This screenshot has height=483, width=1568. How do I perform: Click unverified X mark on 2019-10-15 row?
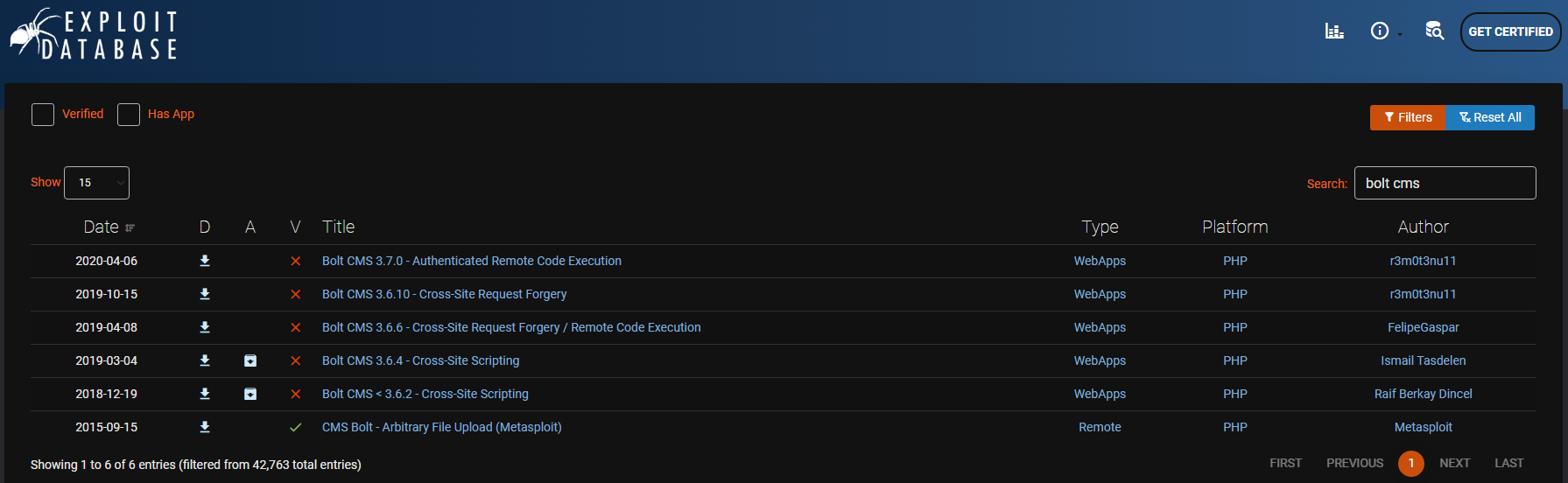point(296,294)
